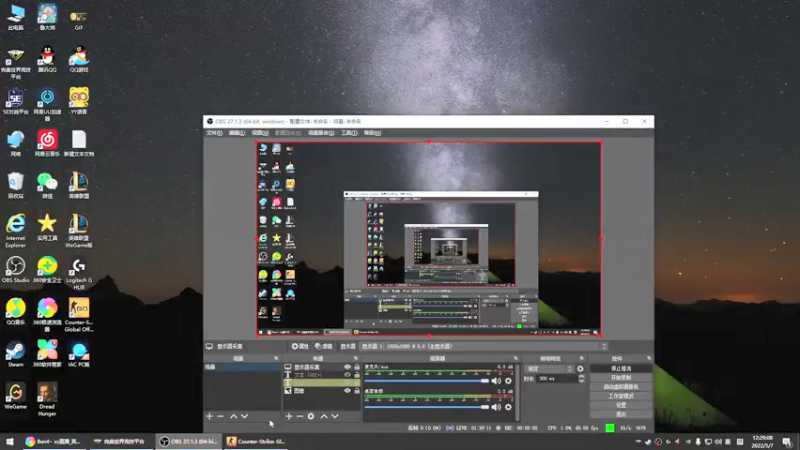This screenshot has height=450, width=800.
Task: Move the selected source up
Action: click(323, 416)
